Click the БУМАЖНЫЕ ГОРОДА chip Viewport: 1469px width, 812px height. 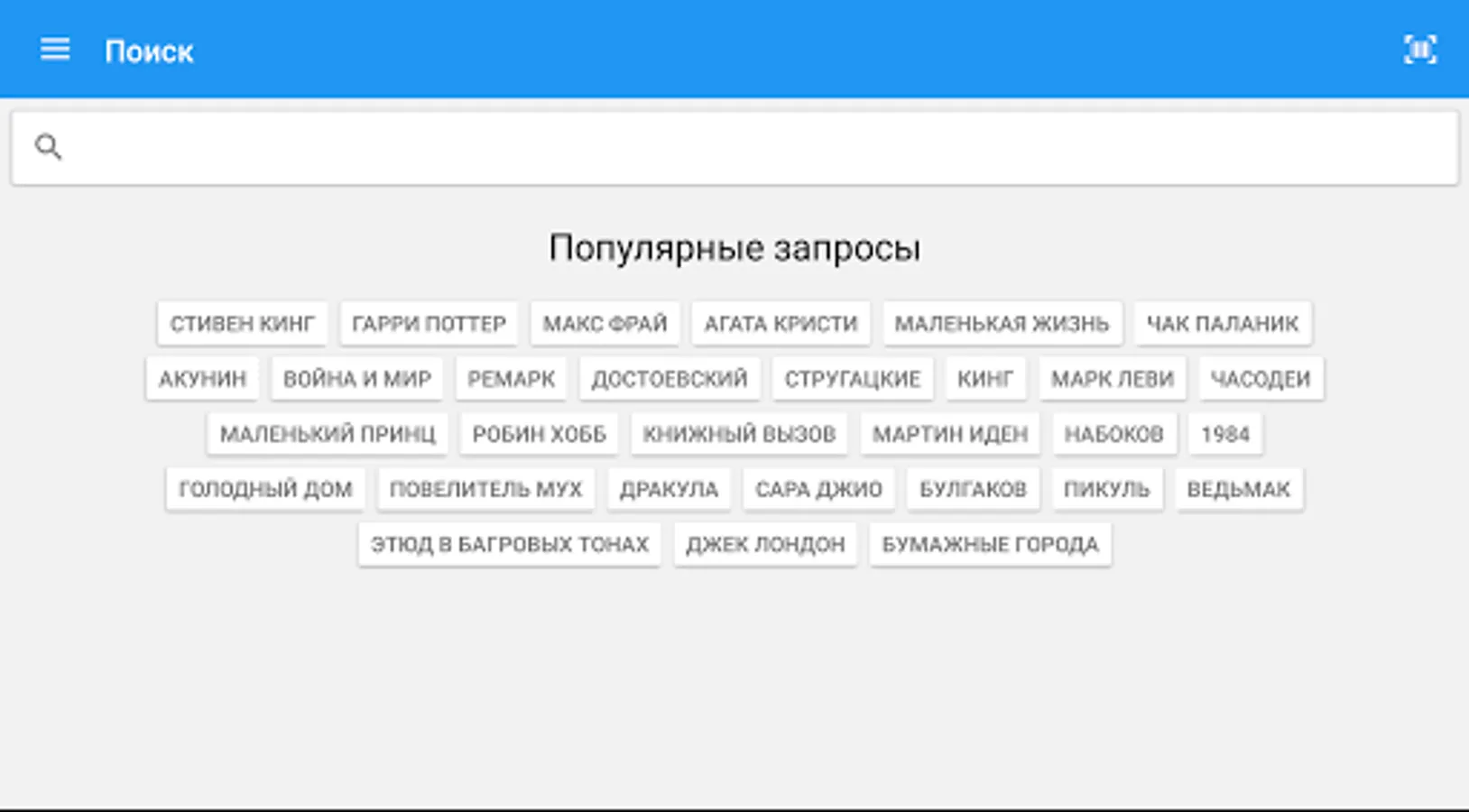click(990, 544)
